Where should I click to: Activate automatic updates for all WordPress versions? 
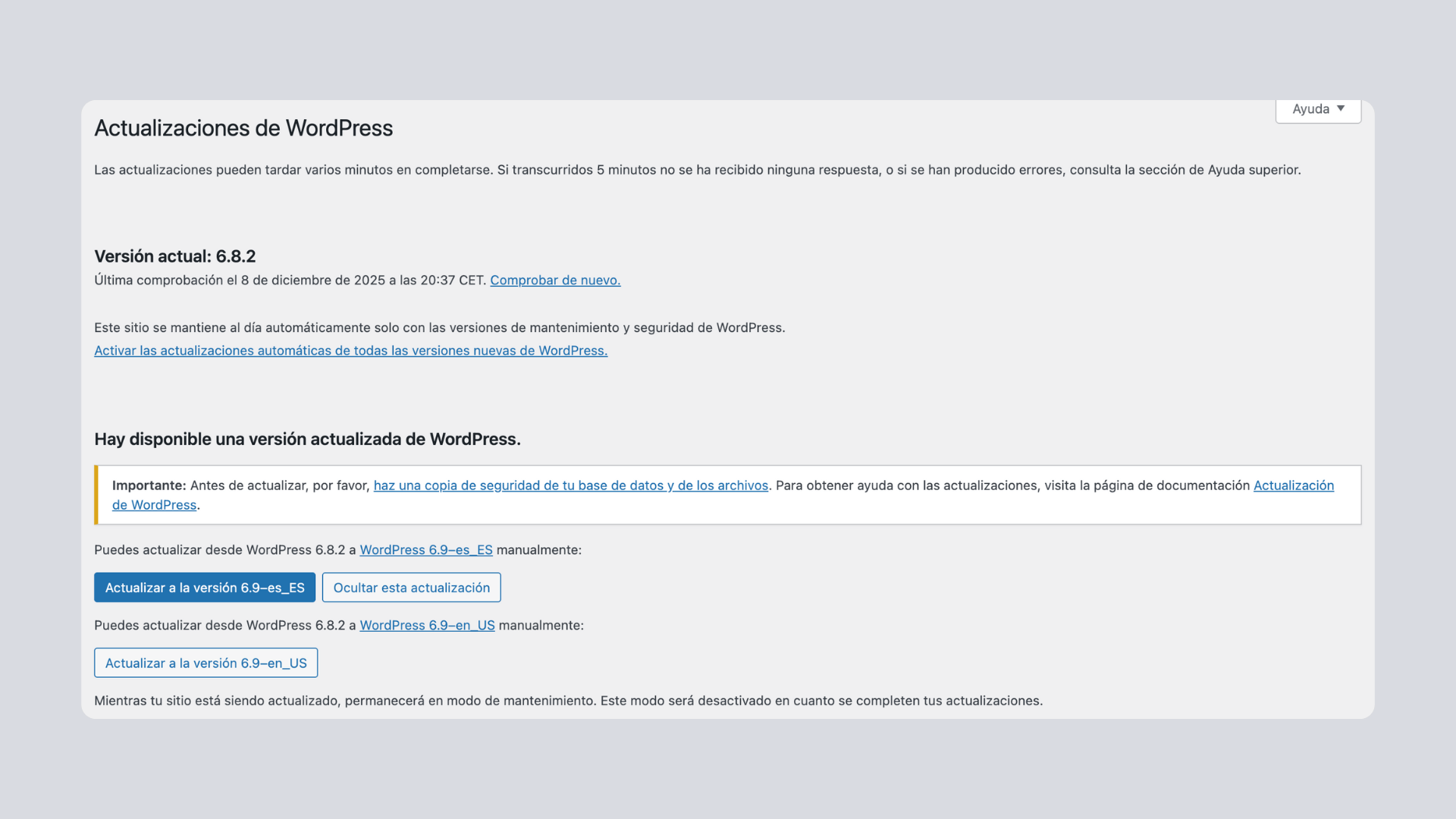(x=350, y=350)
